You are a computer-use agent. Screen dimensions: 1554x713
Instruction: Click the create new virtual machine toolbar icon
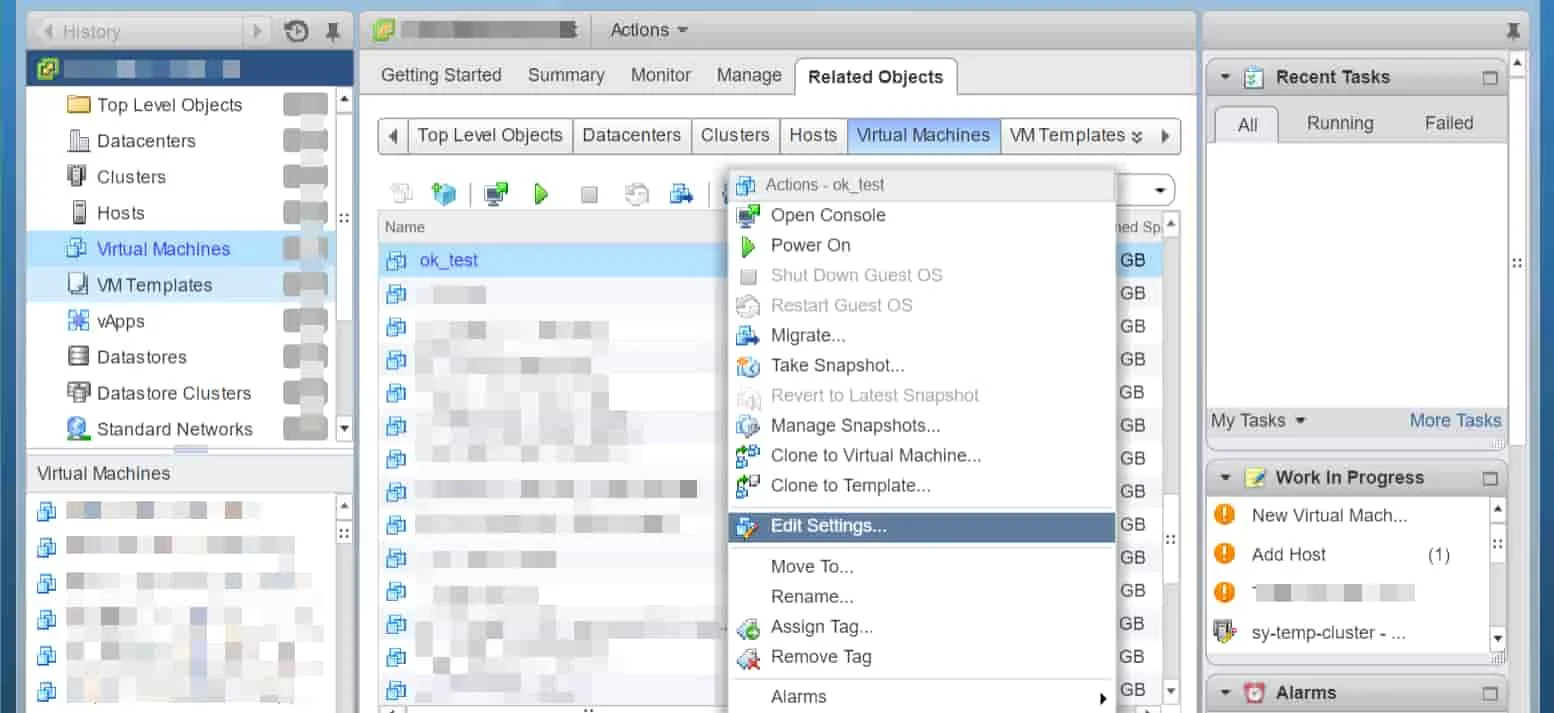point(443,194)
